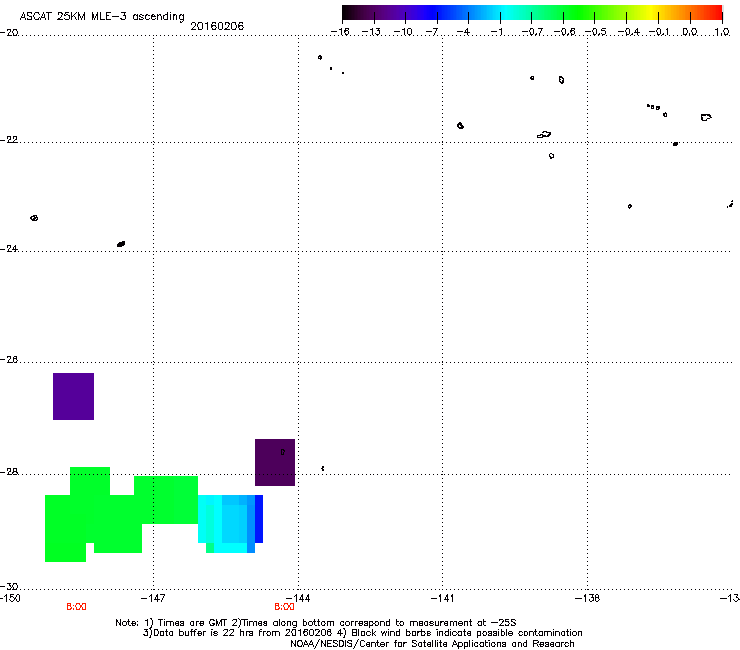Click the -150 longitude axis label
740x650 pixels.
click(10, 598)
